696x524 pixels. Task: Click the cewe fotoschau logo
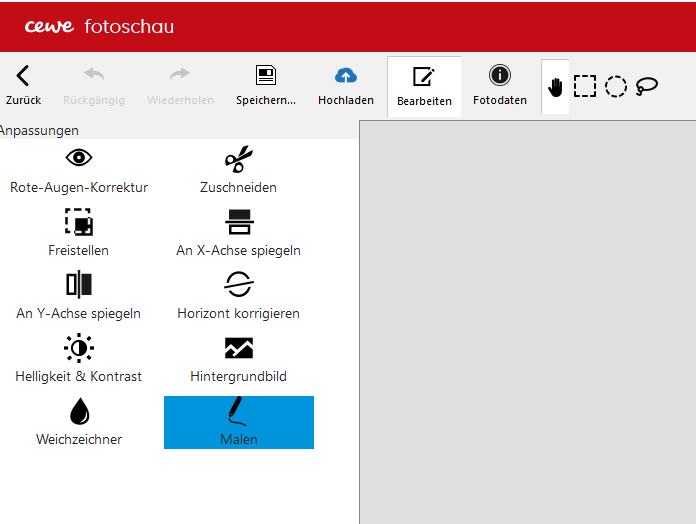tap(99, 27)
